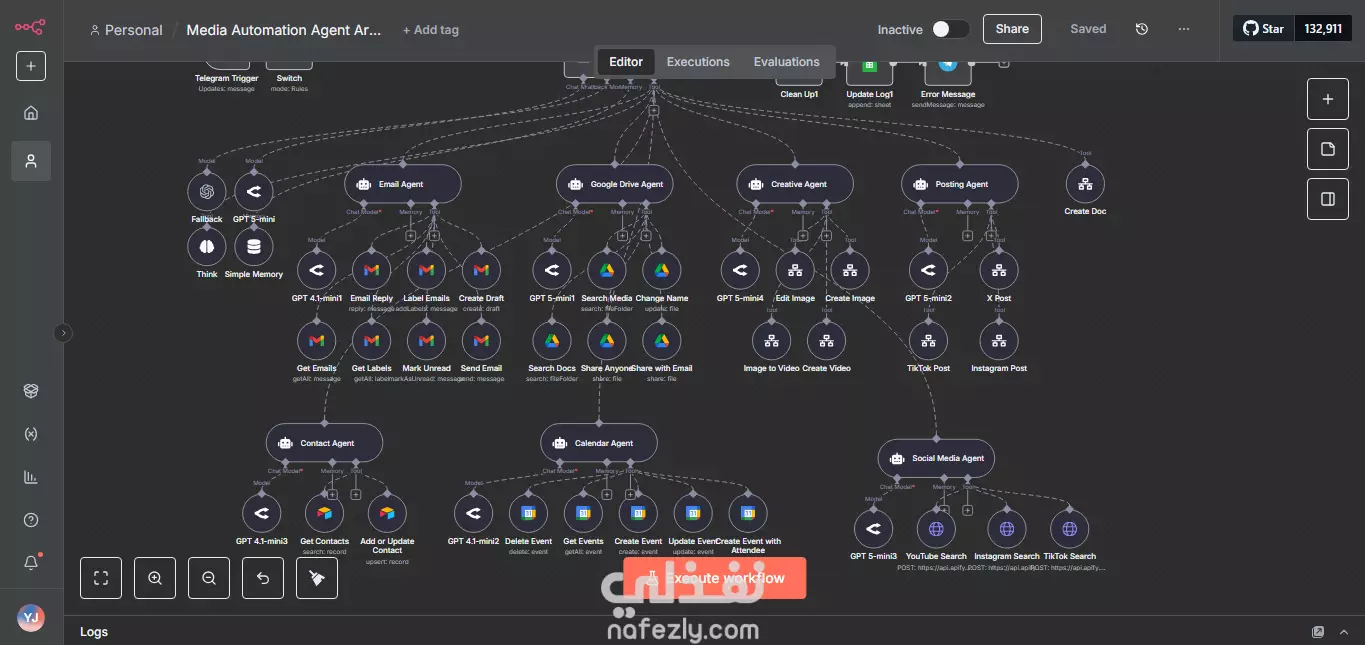Switch to the Evaluations tab
Viewport: 1365px width, 645px height.
[x=787, y=62]
